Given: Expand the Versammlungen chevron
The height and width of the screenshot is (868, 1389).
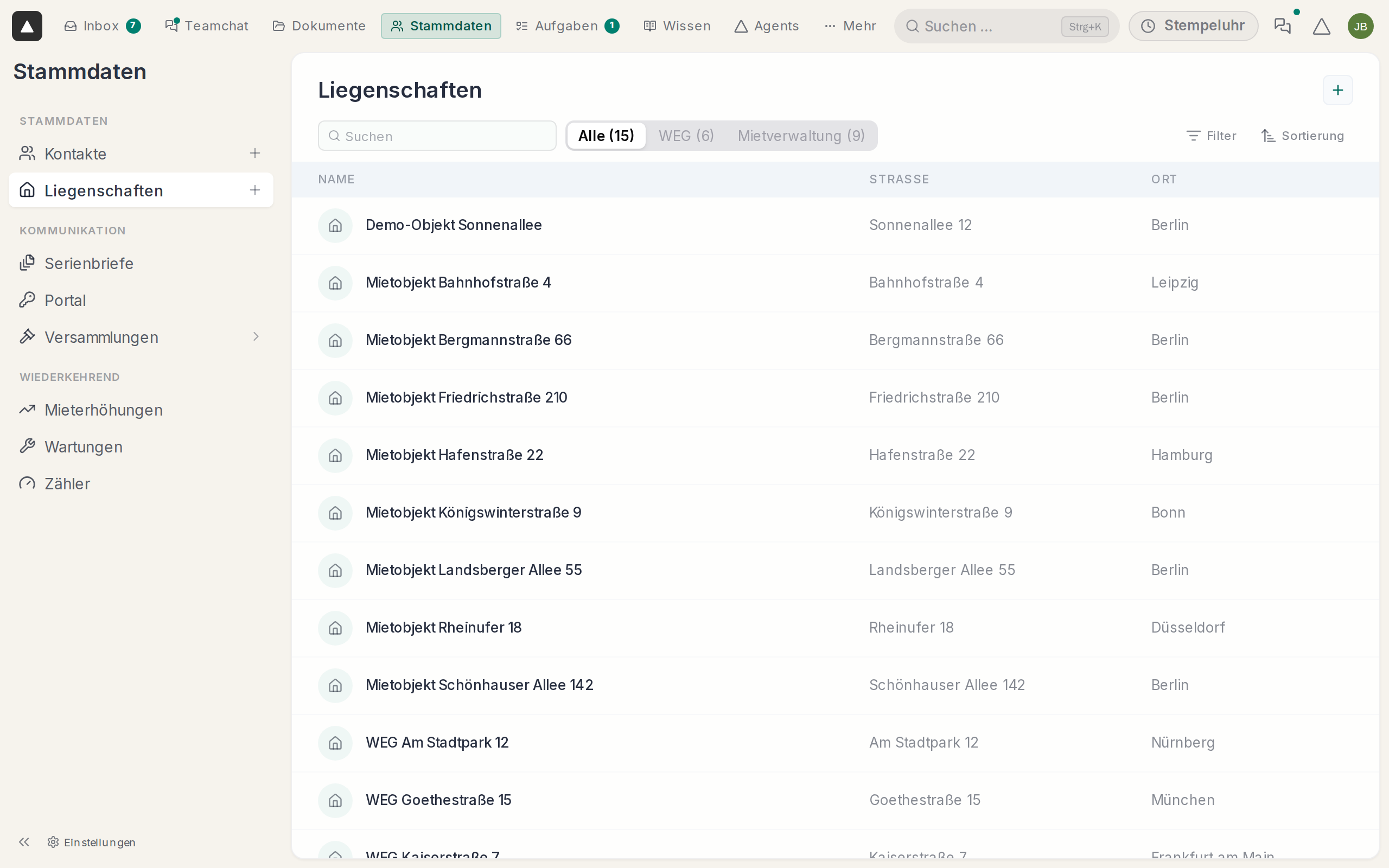Looking at the screenshot, I should tap(256, 336).
